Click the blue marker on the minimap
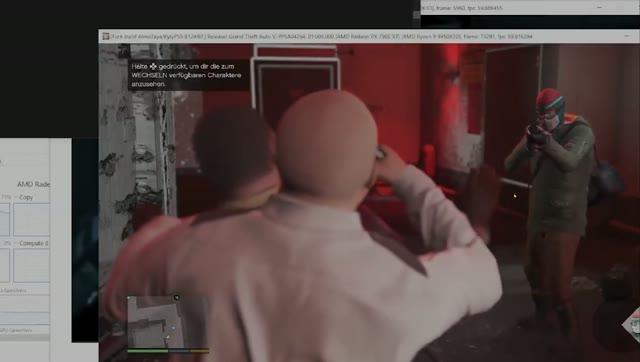This screenshot has width=640, height=362. coord(173,328)
